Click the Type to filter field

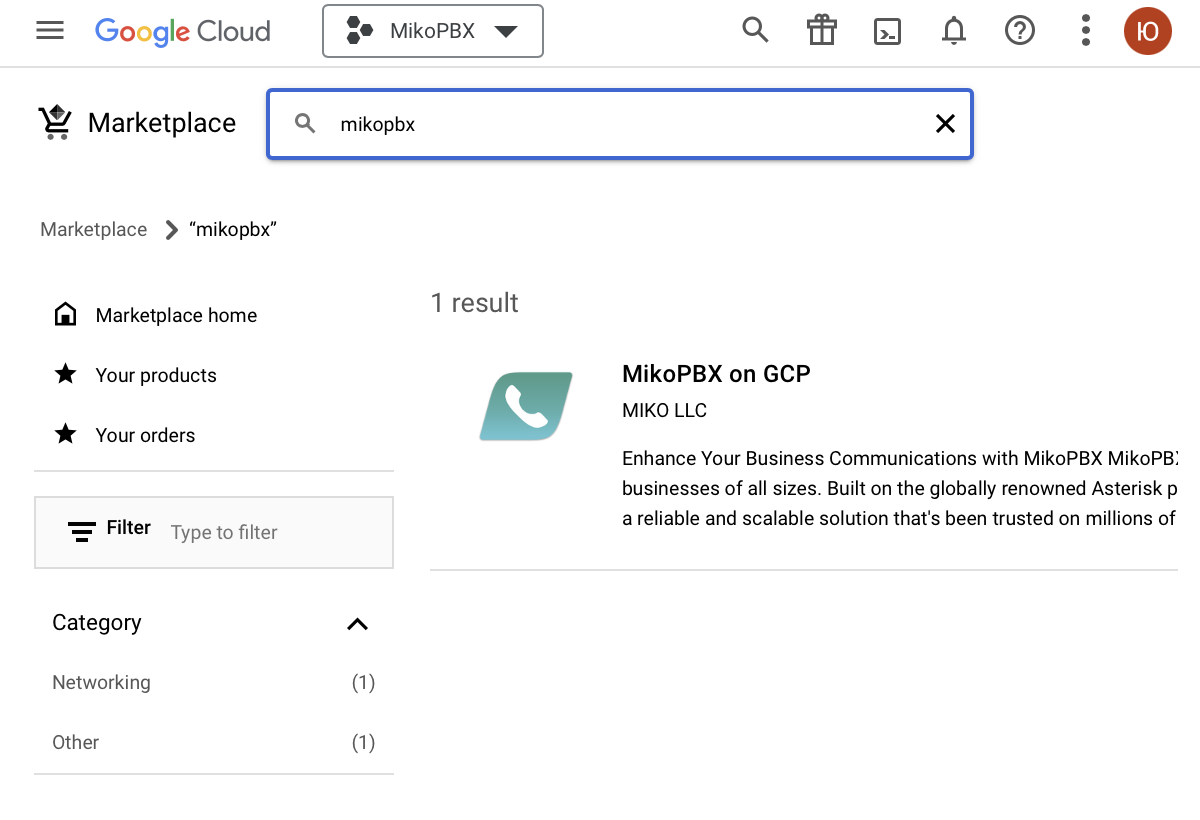click(x=270, y=533)
